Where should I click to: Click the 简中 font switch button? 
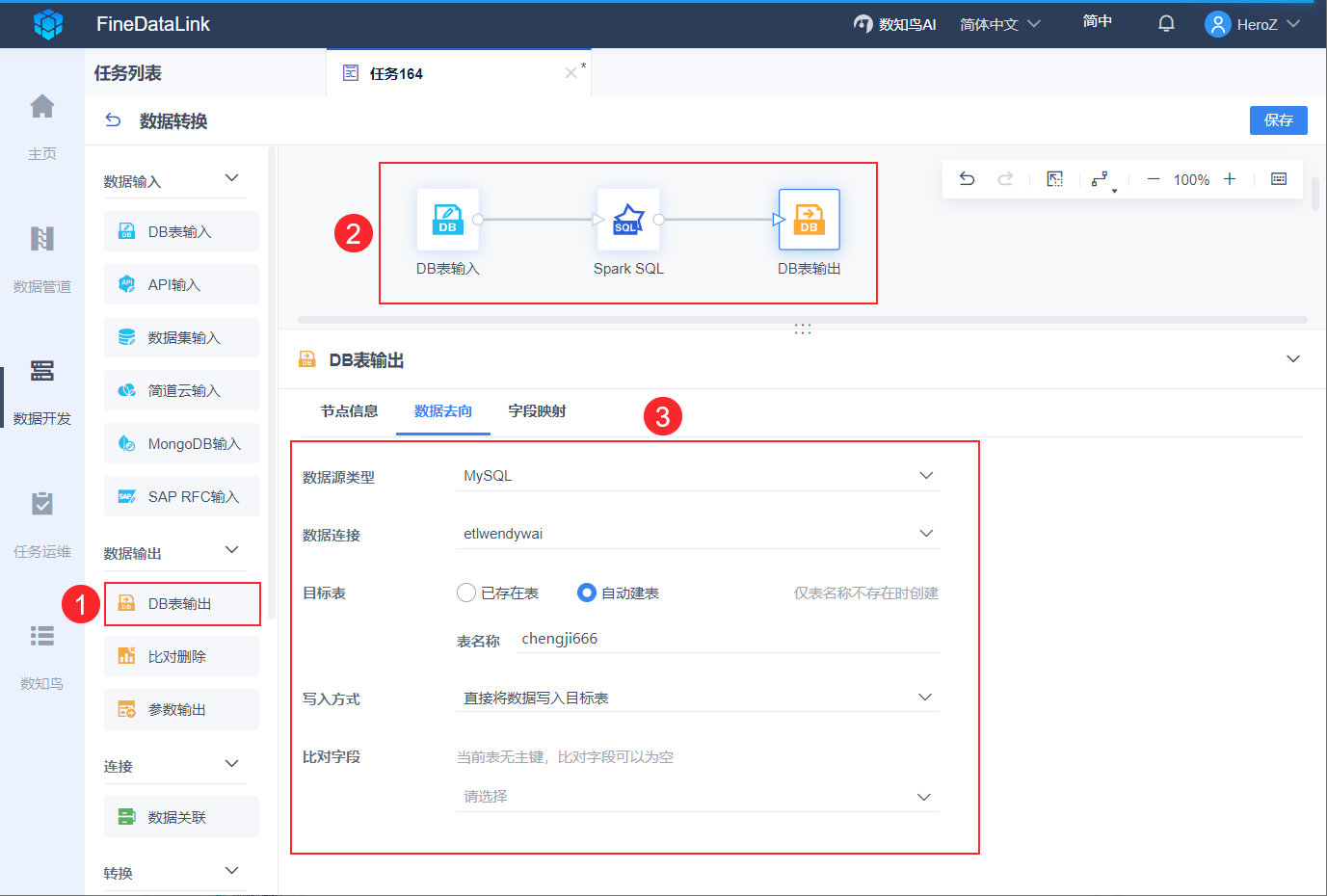[1098, 21]
